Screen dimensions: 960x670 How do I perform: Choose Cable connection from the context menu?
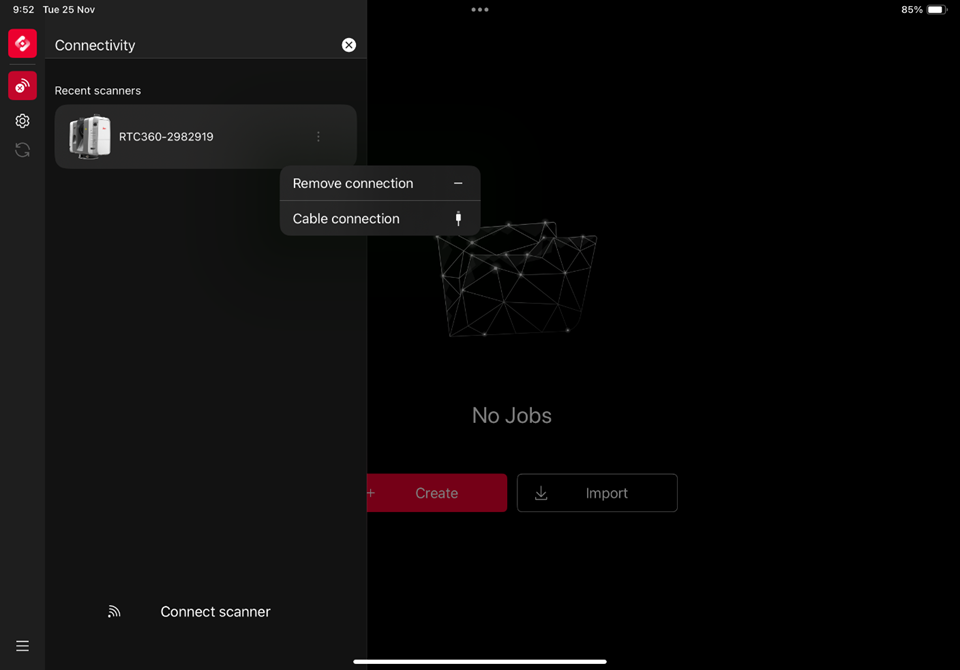click(346, 219)
